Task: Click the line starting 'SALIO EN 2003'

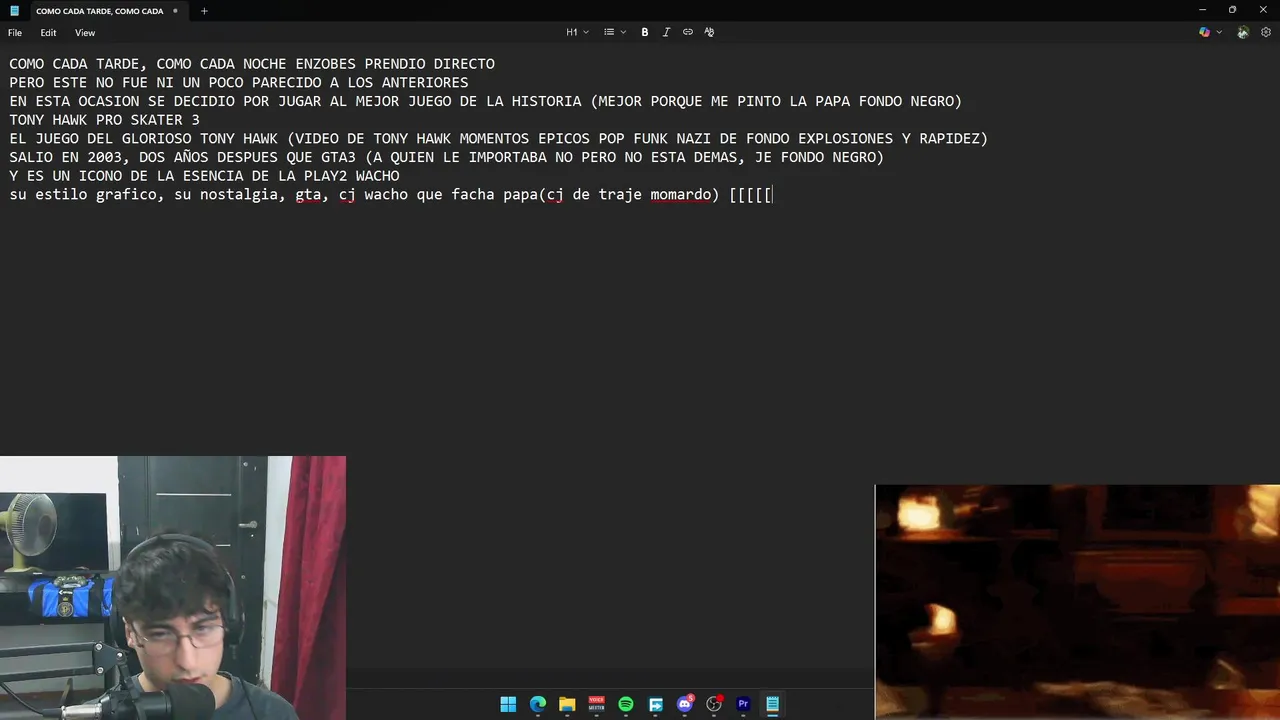Action: 447,157
